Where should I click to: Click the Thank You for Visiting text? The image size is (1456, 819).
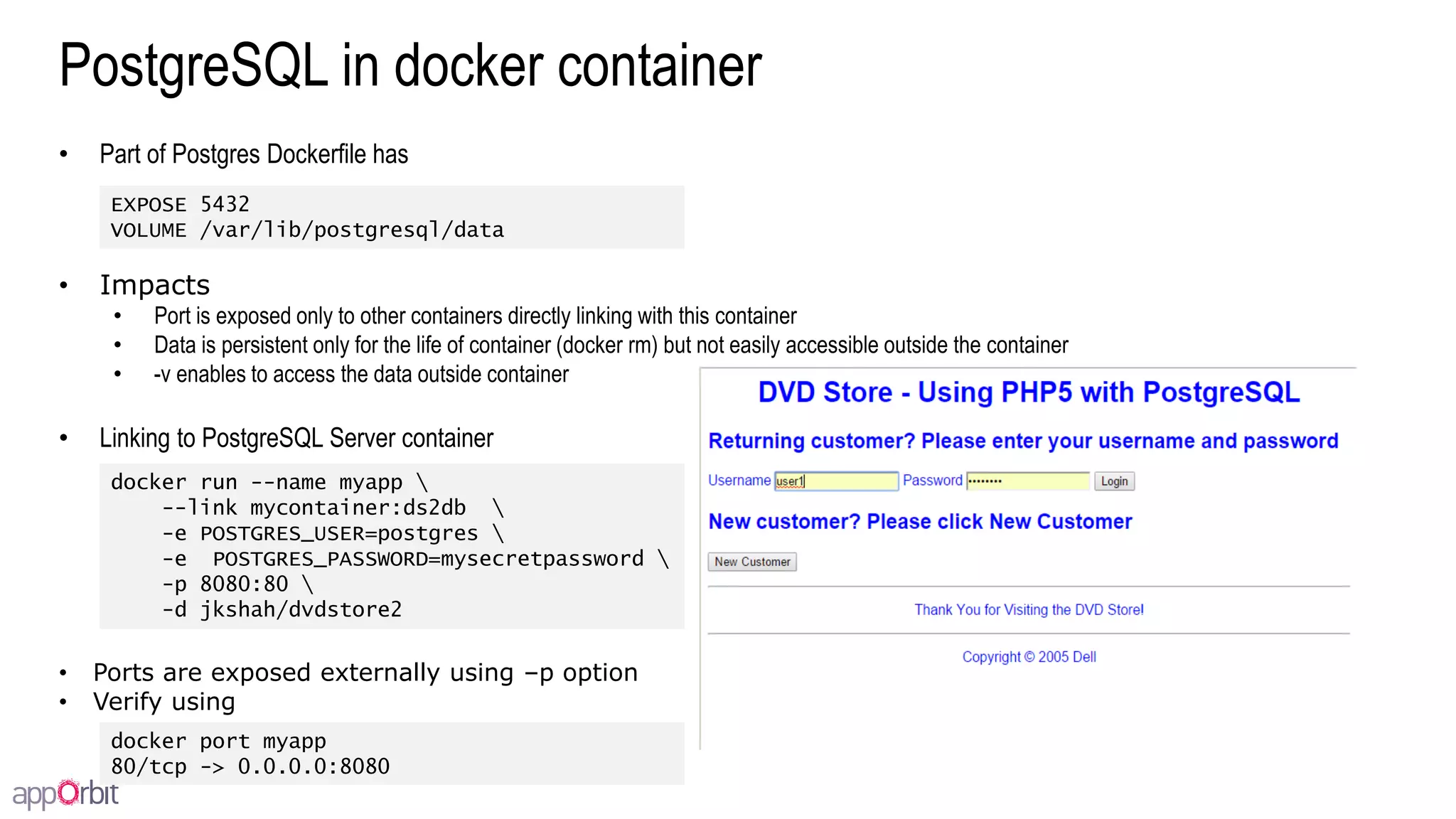click(x=1029, y=610)
